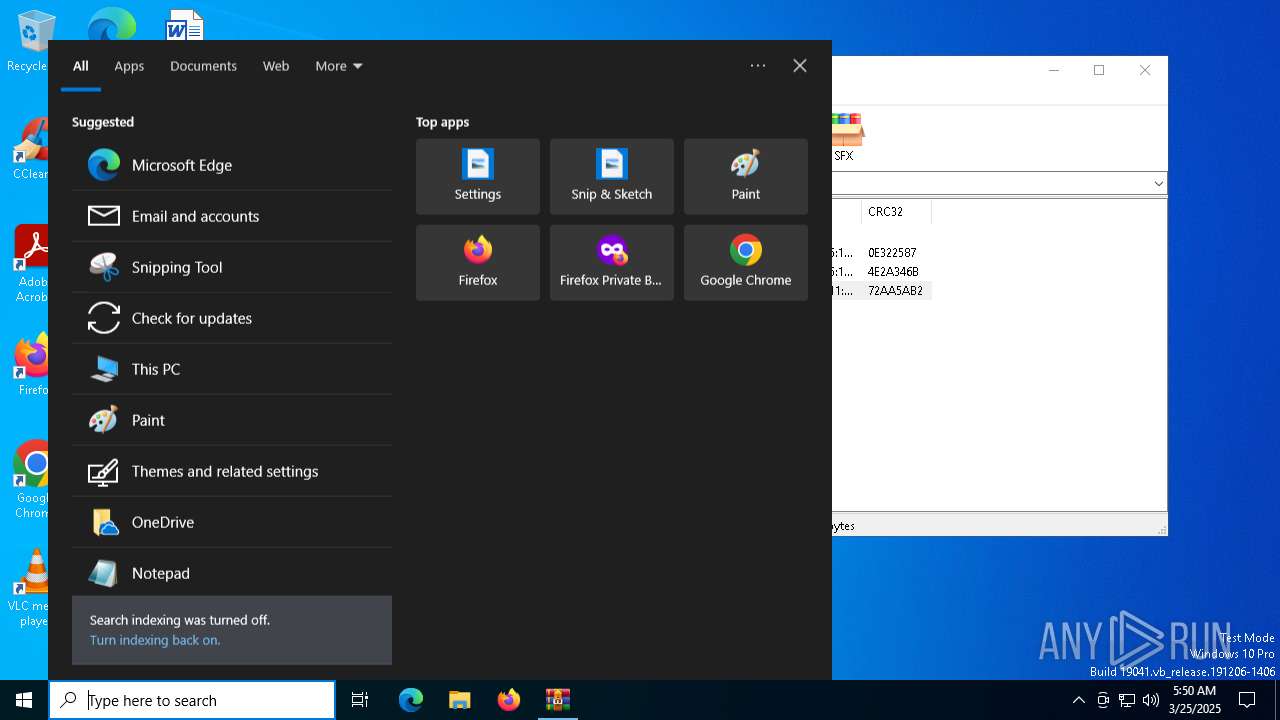Image resolution: width=1280 pixels, height=720 pixels.
Task: Click Turn indexing back on link
Action: pyautogui.click(x=155, y=640)
